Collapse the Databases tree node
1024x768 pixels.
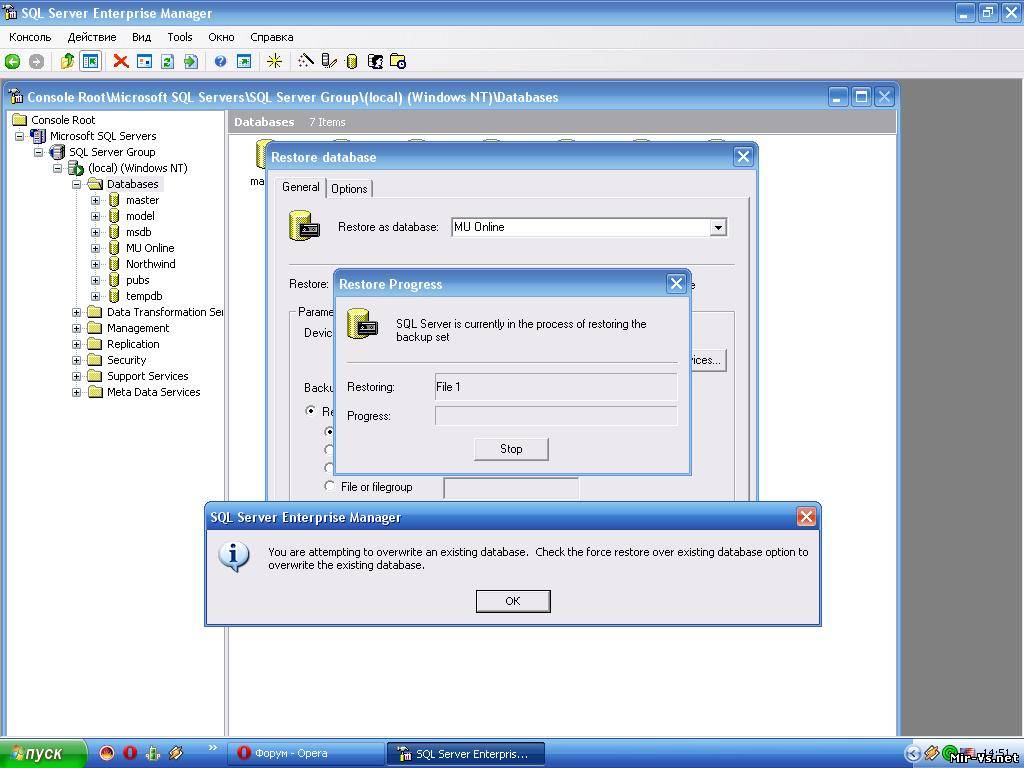[x=77, y=184]
